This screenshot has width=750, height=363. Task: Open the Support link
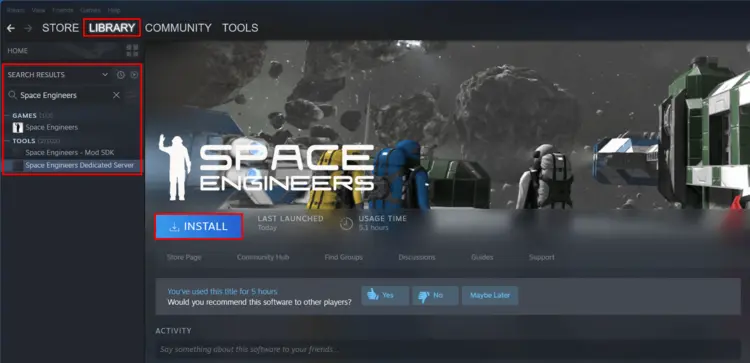[541, 257]
